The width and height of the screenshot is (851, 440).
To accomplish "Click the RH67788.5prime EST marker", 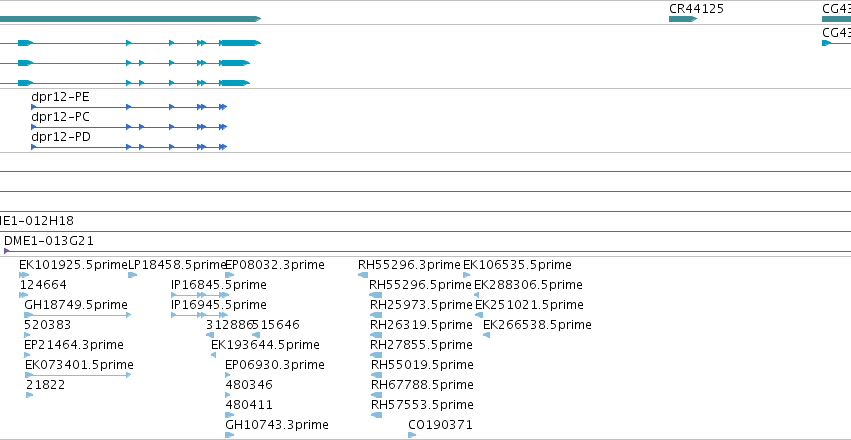I will point(376,395).
